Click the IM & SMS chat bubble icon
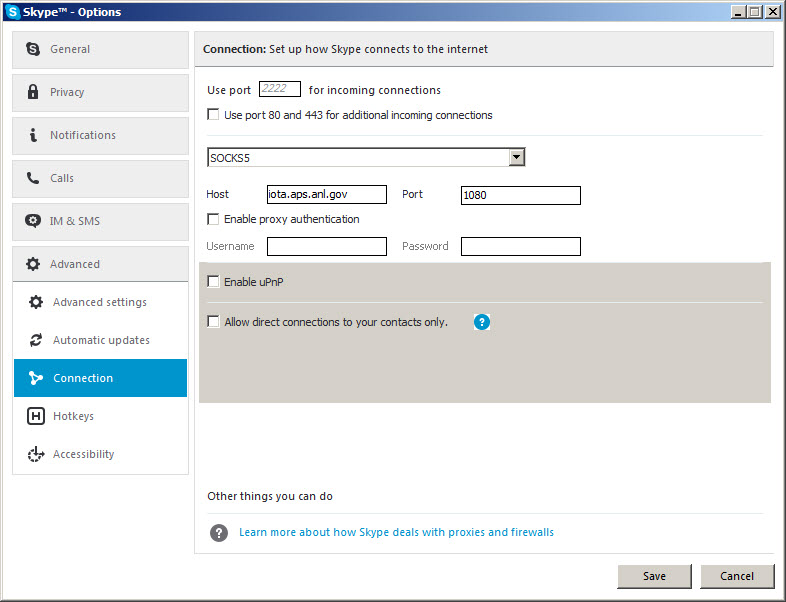 pos(33,221)
